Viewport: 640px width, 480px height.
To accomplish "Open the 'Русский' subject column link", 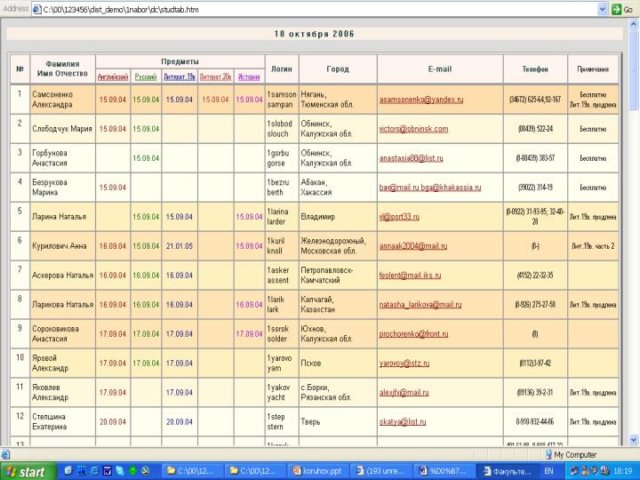I will click(x=146, y=76).
